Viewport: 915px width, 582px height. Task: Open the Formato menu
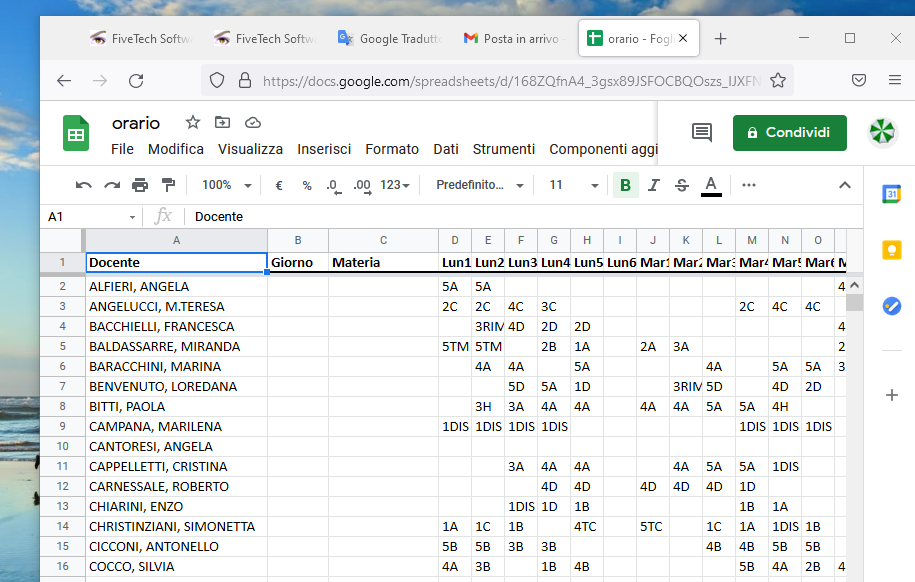coord(392,149)
